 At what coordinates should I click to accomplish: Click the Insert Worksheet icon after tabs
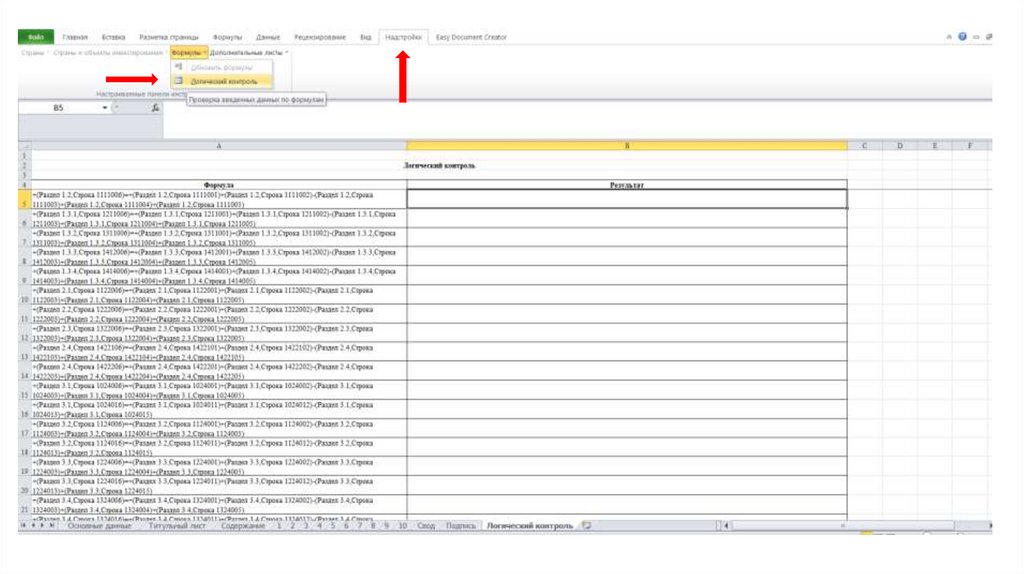[586, 526]
